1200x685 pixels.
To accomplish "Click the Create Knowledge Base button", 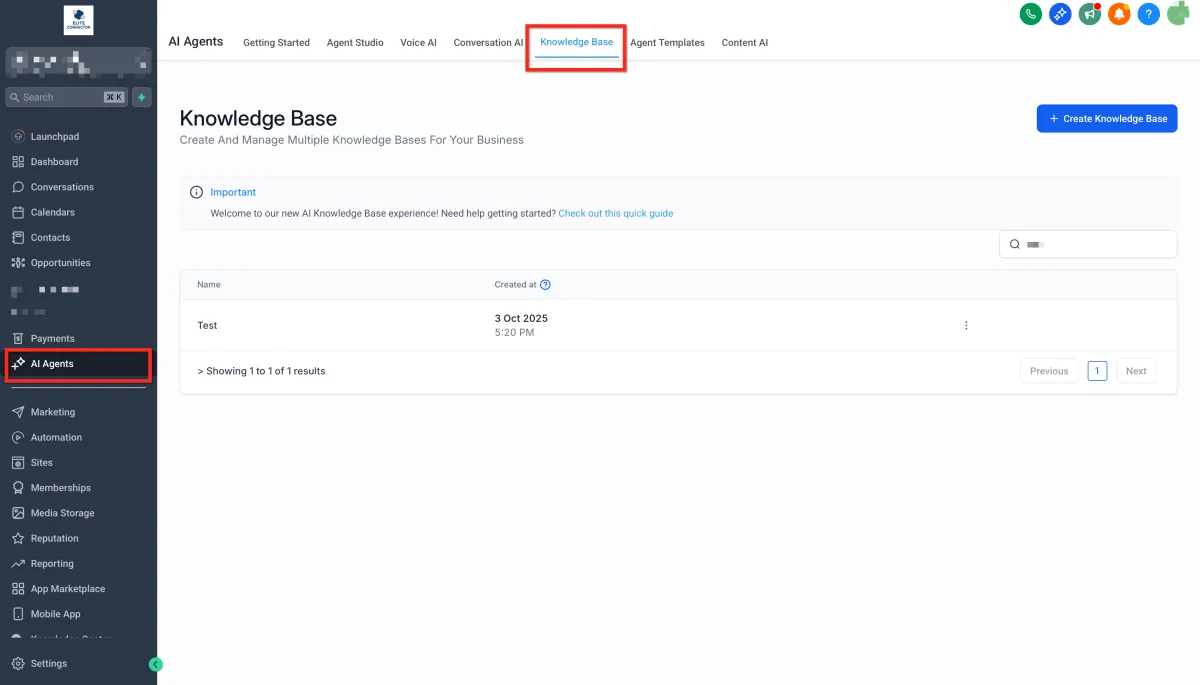I will click(x=1107, y=118).
